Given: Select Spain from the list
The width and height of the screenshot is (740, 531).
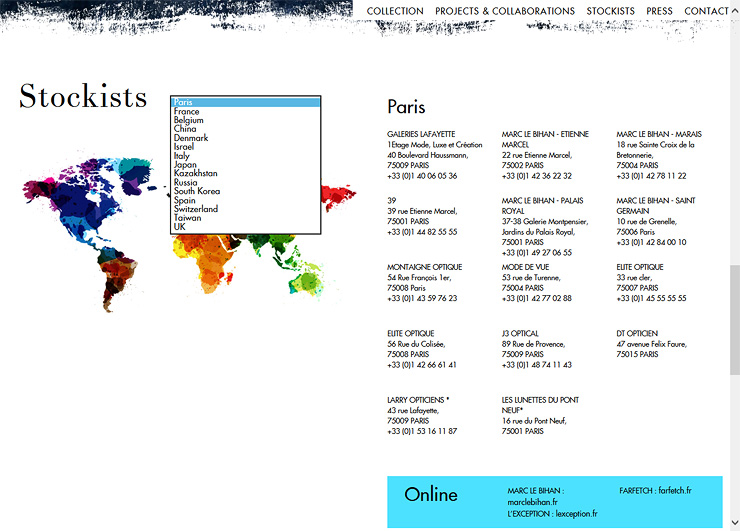Looking at the screenshot, I should pos(245,200).
